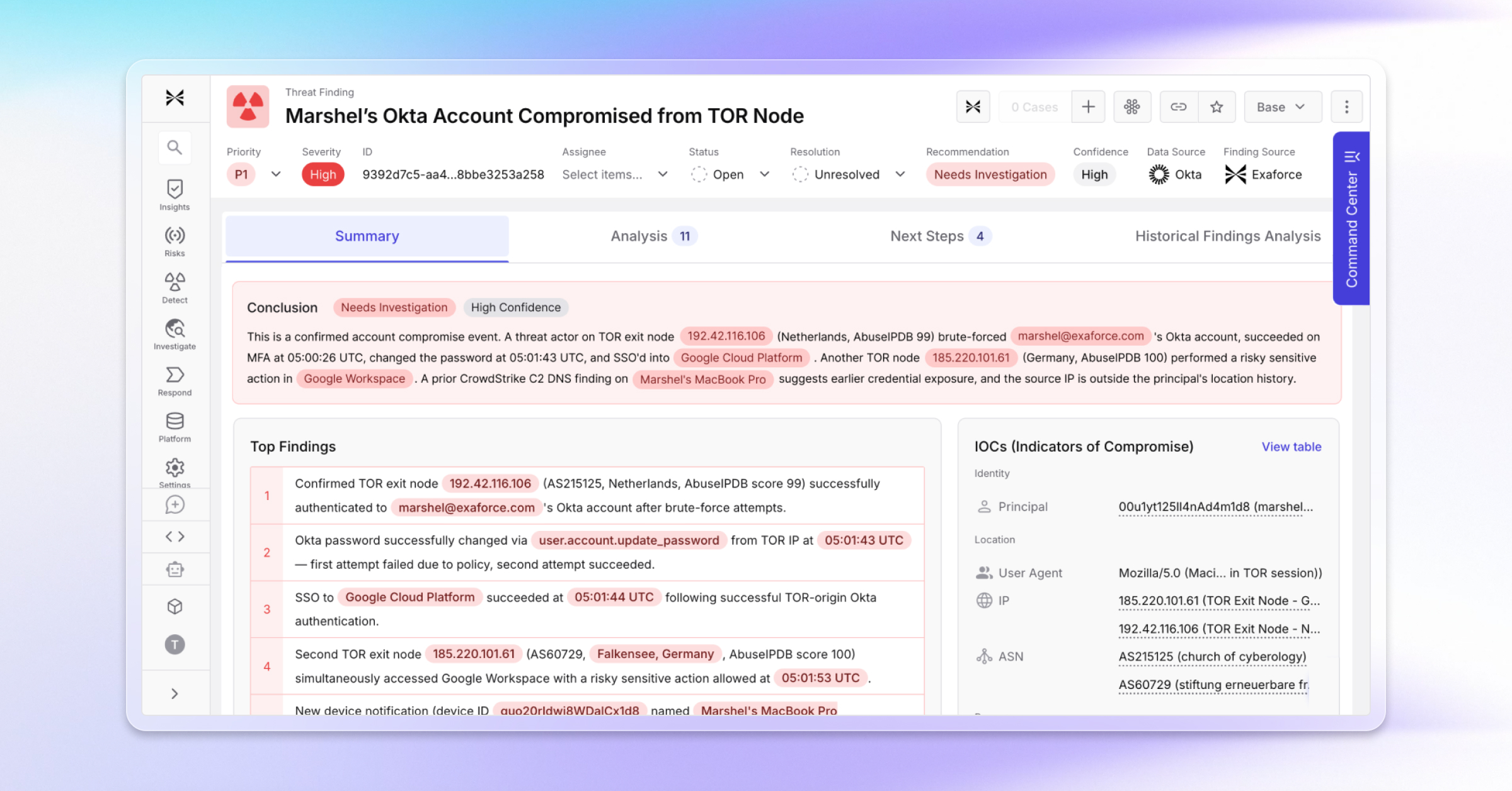
Task: Click the High confidence badge
Action: 1094,174
